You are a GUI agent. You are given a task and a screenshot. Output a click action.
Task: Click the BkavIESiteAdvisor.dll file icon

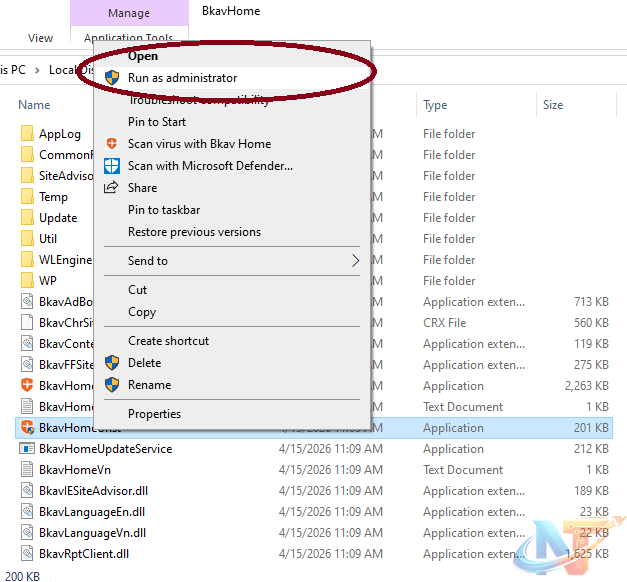27,490
